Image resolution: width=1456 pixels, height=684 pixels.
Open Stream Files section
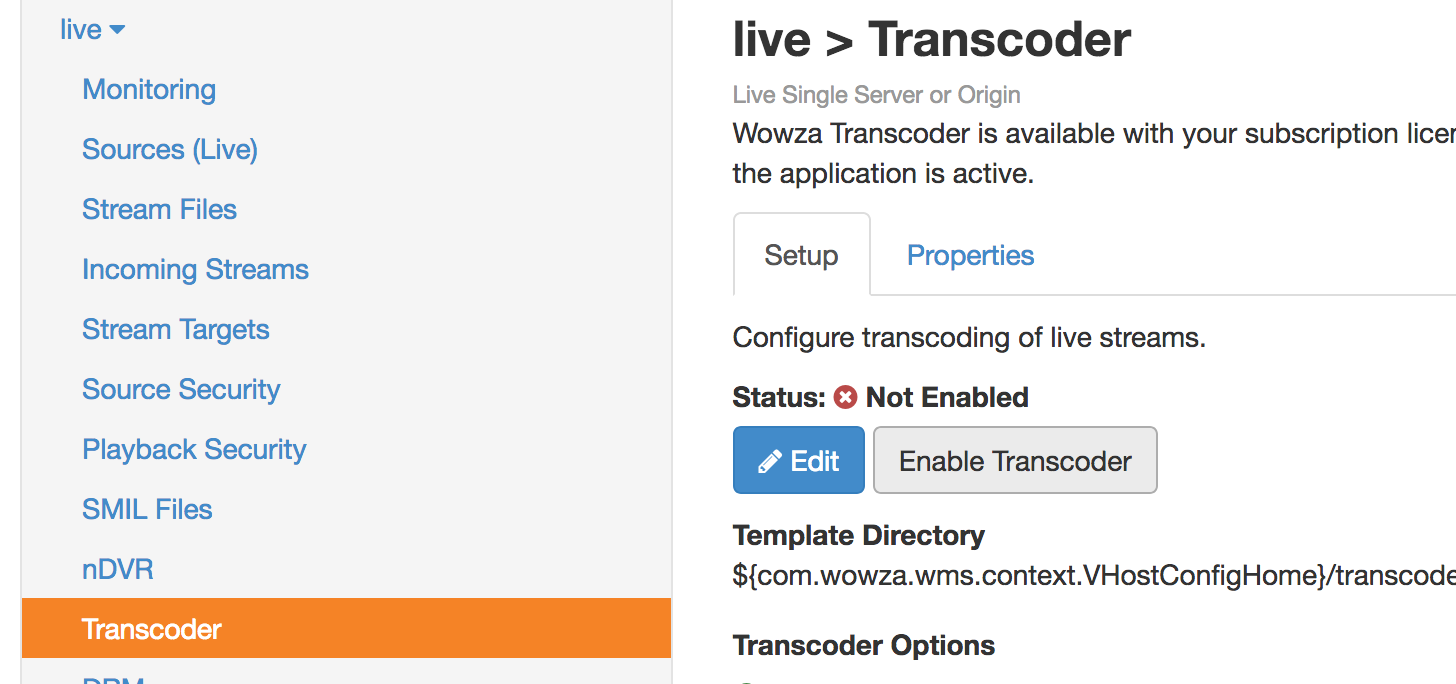pyautogui.click(x=159, y=210)
